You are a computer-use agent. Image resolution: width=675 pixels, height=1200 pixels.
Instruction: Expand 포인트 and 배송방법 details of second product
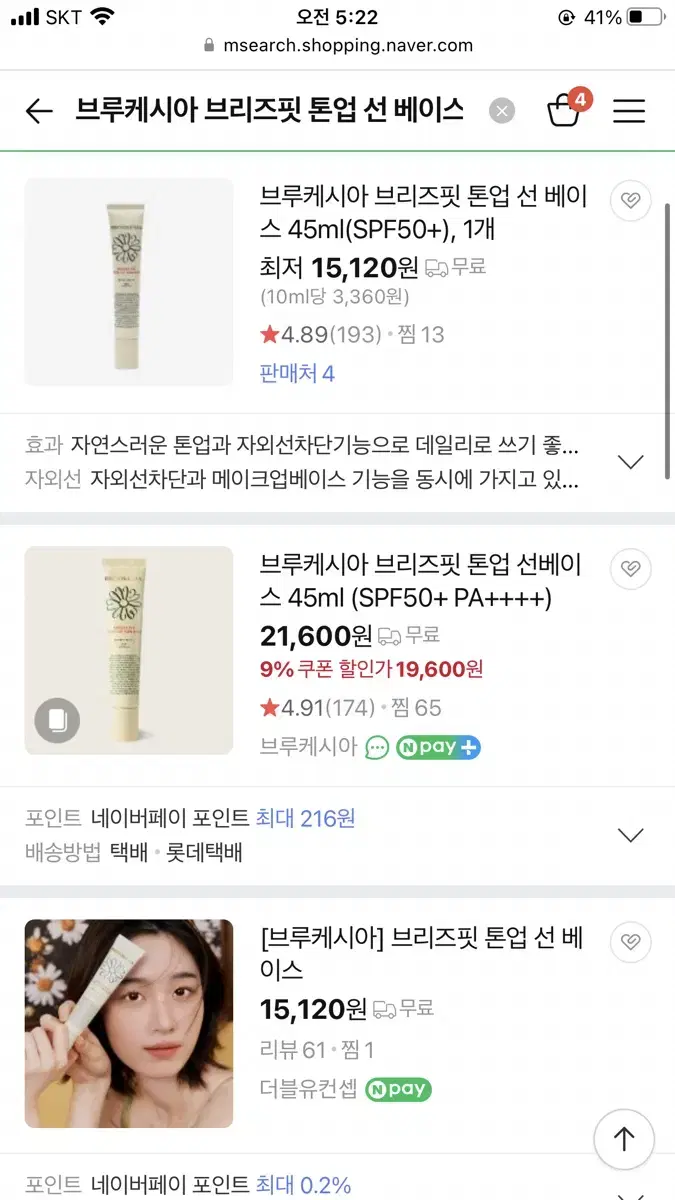(x=630, y=835)
